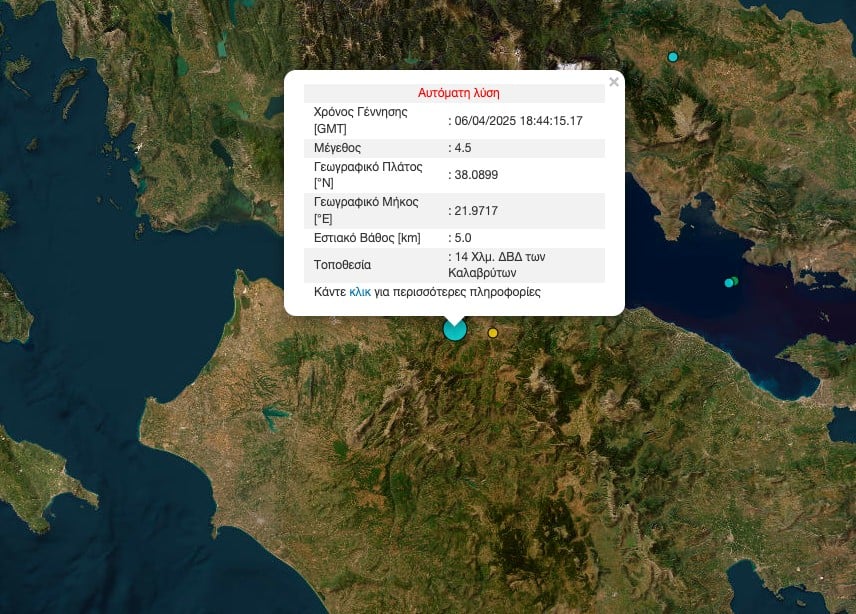Select the large cyan earthquake marker
The image size is (856, 614).
pyautogui.click(x=455, y=330)
